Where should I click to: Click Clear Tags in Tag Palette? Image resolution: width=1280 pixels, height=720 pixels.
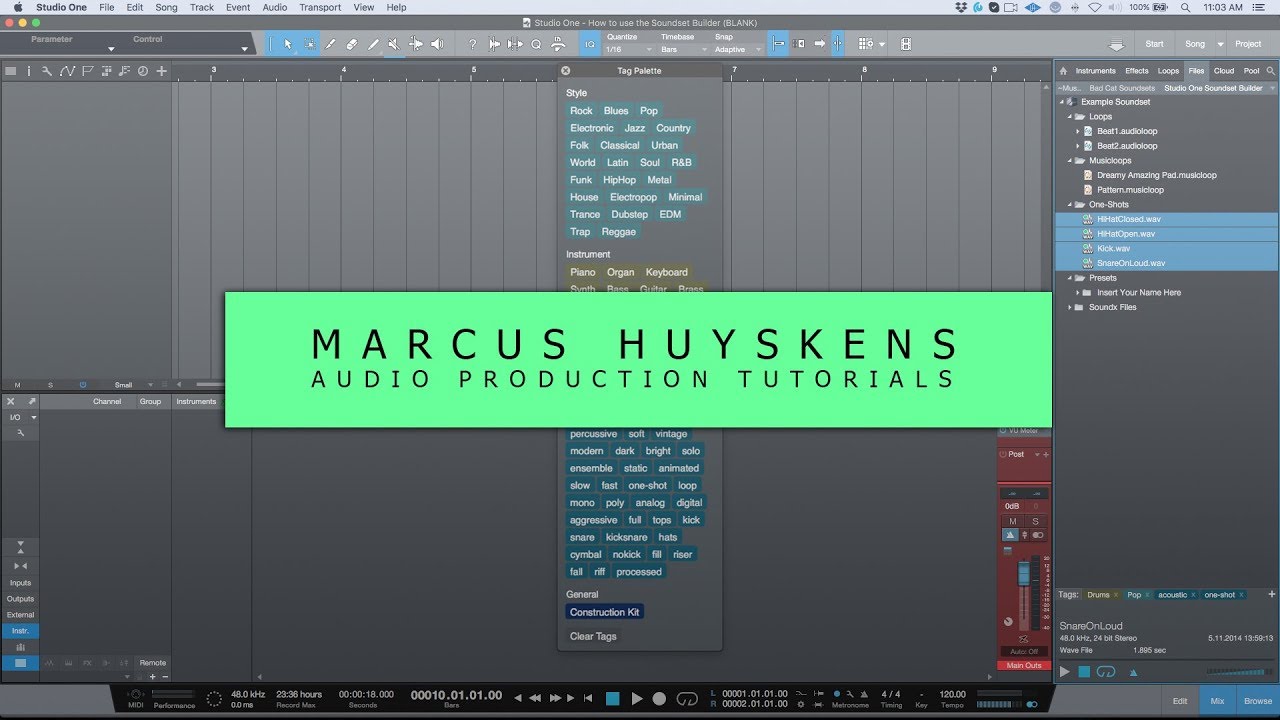coord(593,636)
